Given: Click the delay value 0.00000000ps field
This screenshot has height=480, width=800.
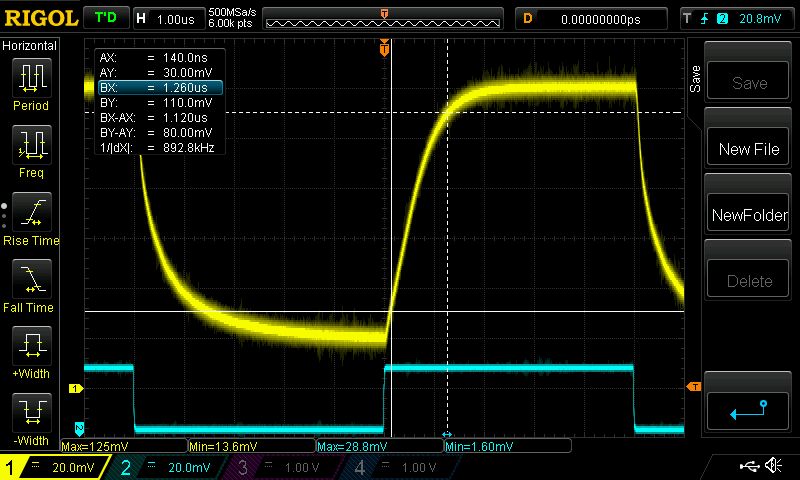Looking at the screenshot, I should pyautogui.click(x=592, y=19).
